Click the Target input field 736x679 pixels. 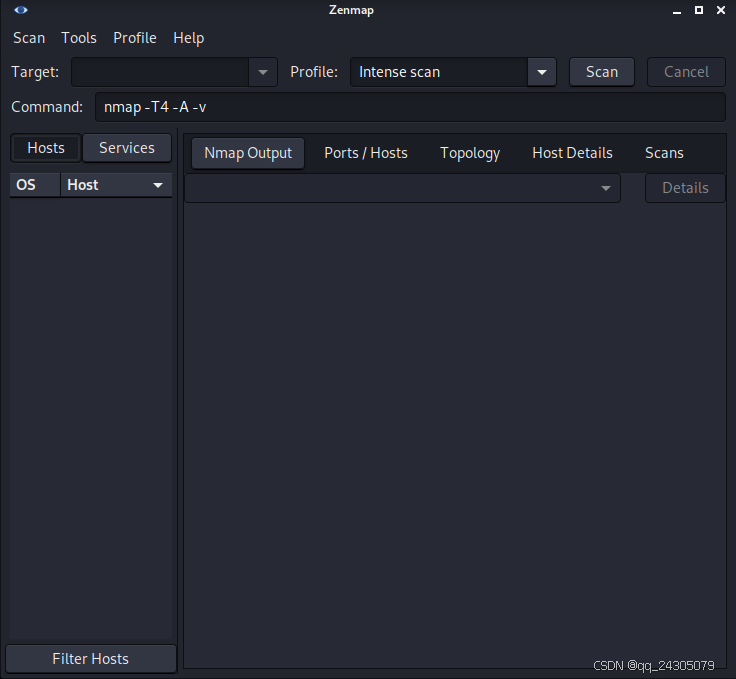click(160, 72)
